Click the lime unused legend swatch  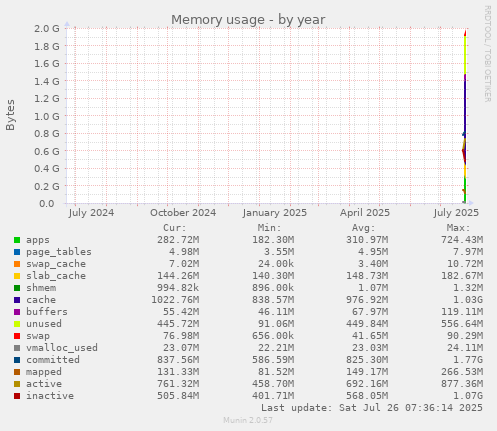click(x=17, y=324)
